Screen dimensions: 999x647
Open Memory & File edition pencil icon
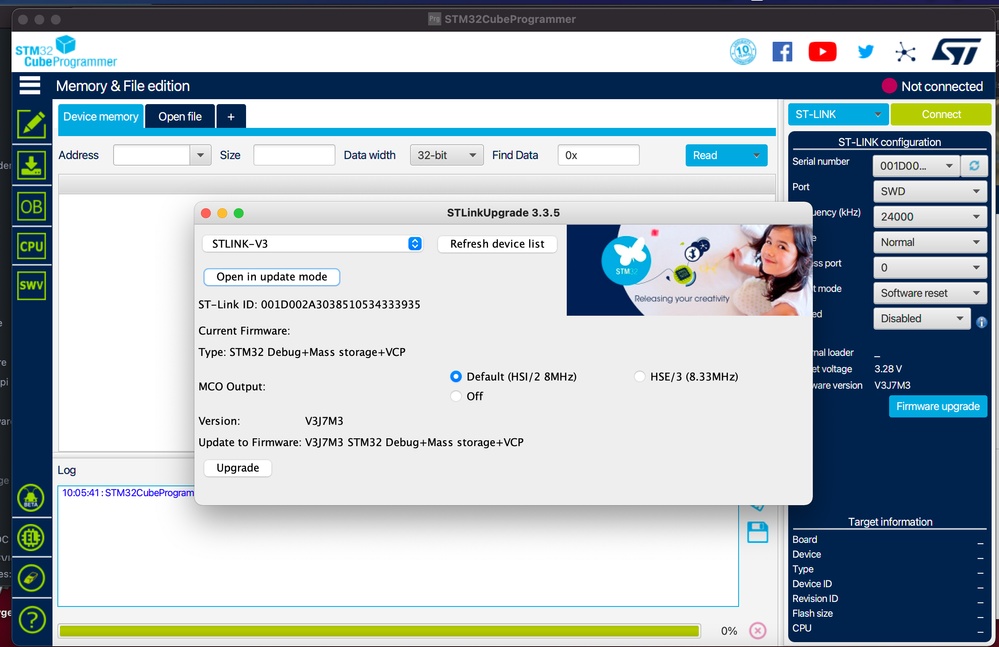31,124
